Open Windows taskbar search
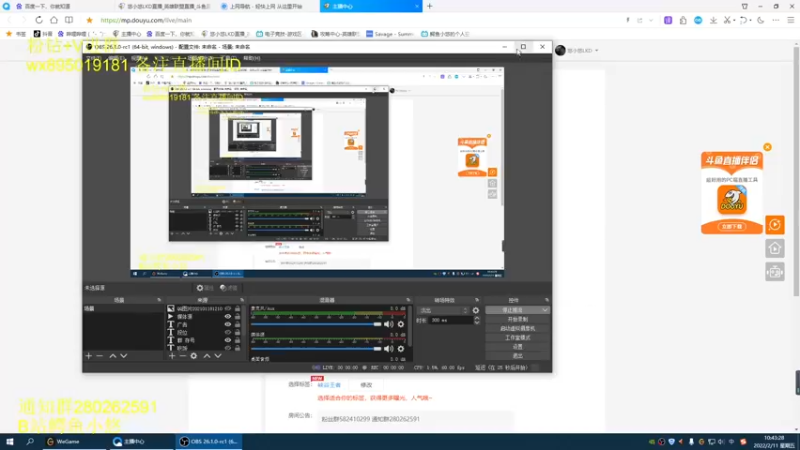The width and height of the screenshot is (800, 450). (30, 441)
